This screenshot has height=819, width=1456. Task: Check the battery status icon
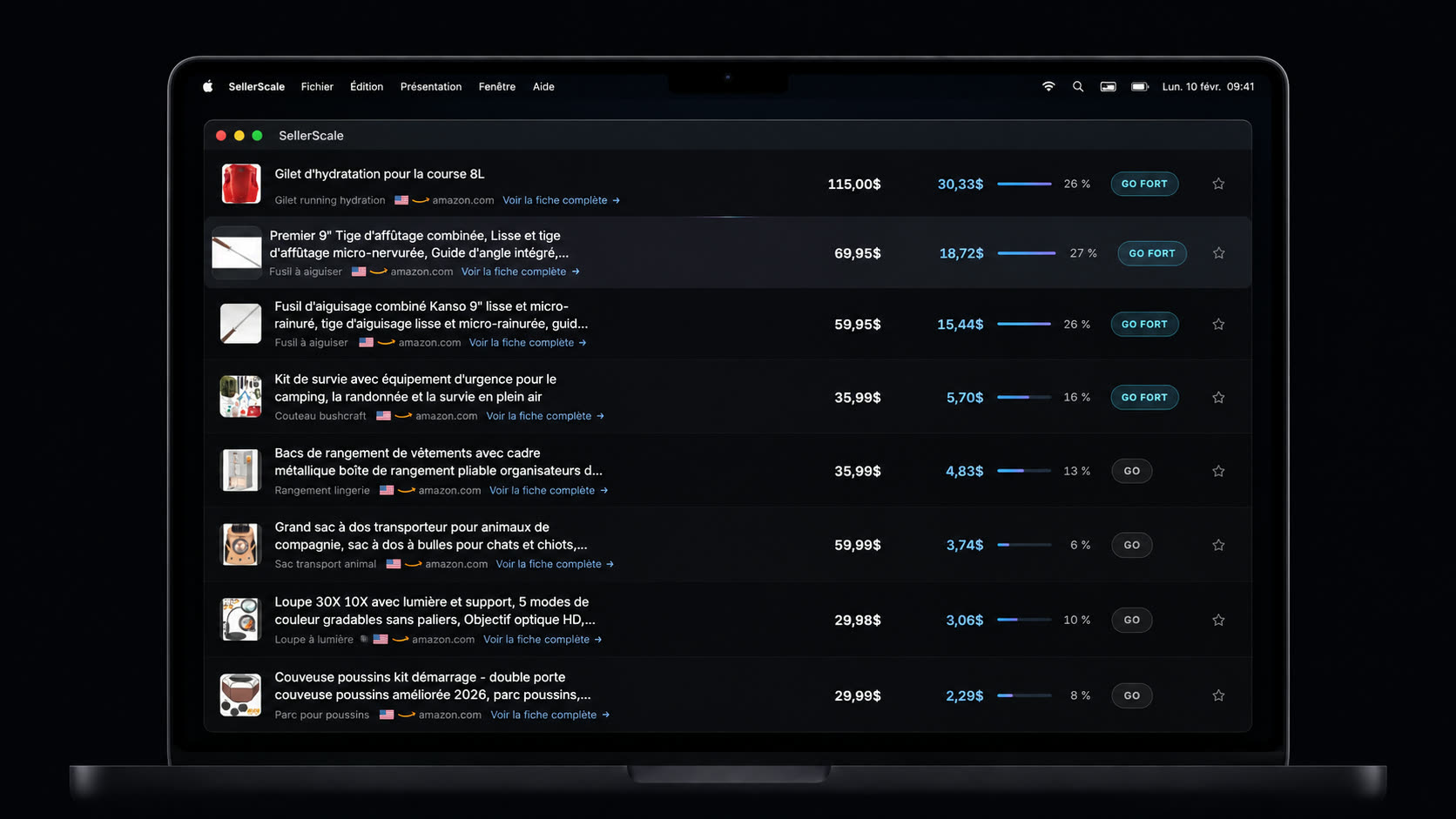(1140, 86)
